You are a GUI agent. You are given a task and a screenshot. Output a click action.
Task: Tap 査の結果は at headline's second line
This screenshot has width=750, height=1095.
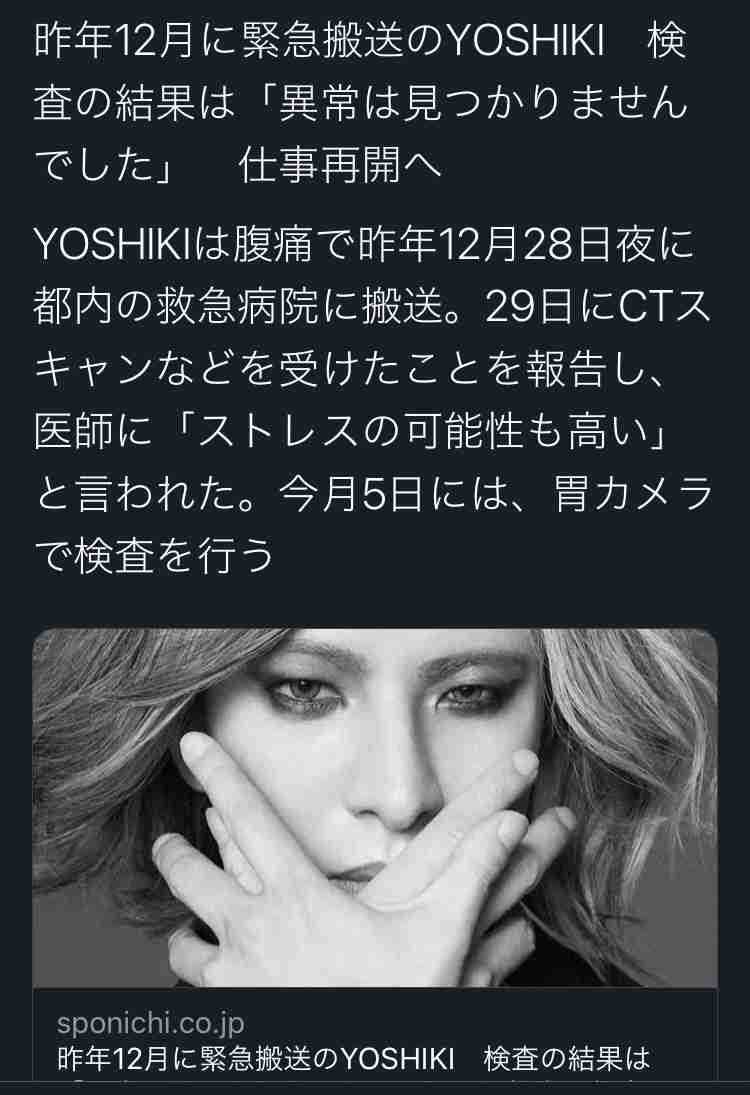pos(133,105)
